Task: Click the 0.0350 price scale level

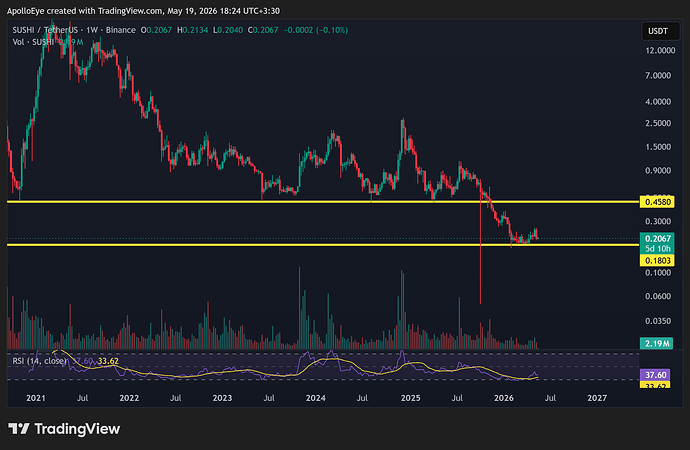Action: point(658,321)
